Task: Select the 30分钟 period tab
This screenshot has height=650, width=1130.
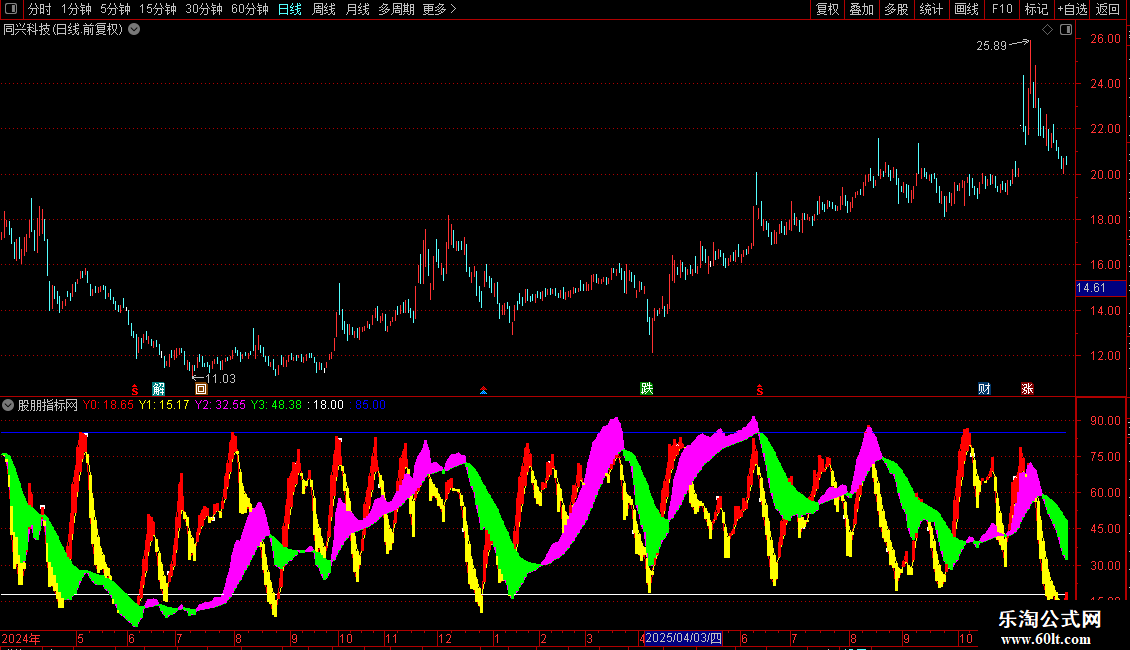Action: [x=203, y=9]
